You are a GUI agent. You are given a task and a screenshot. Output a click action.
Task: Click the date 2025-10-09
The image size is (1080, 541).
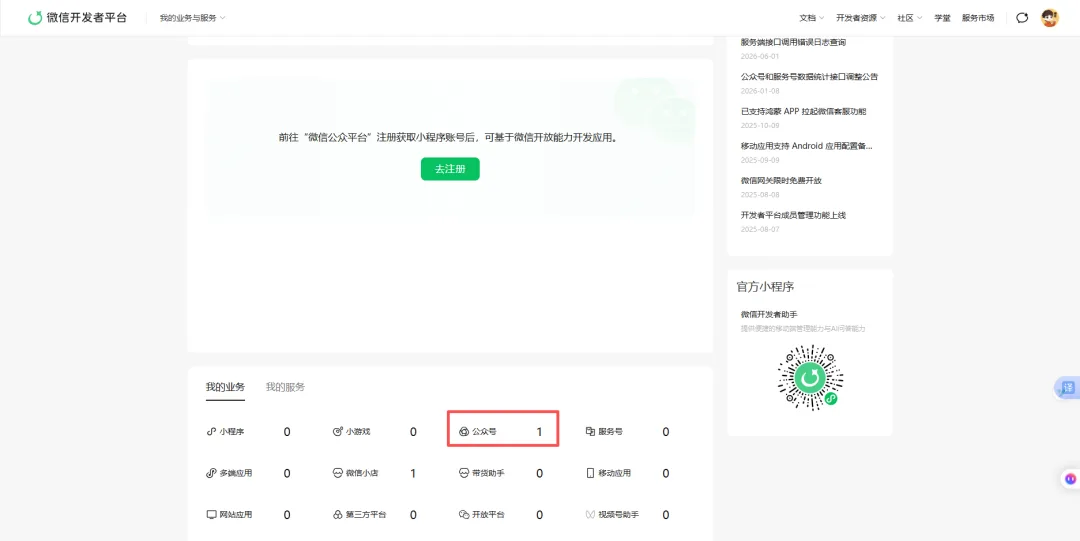[760, 125]
